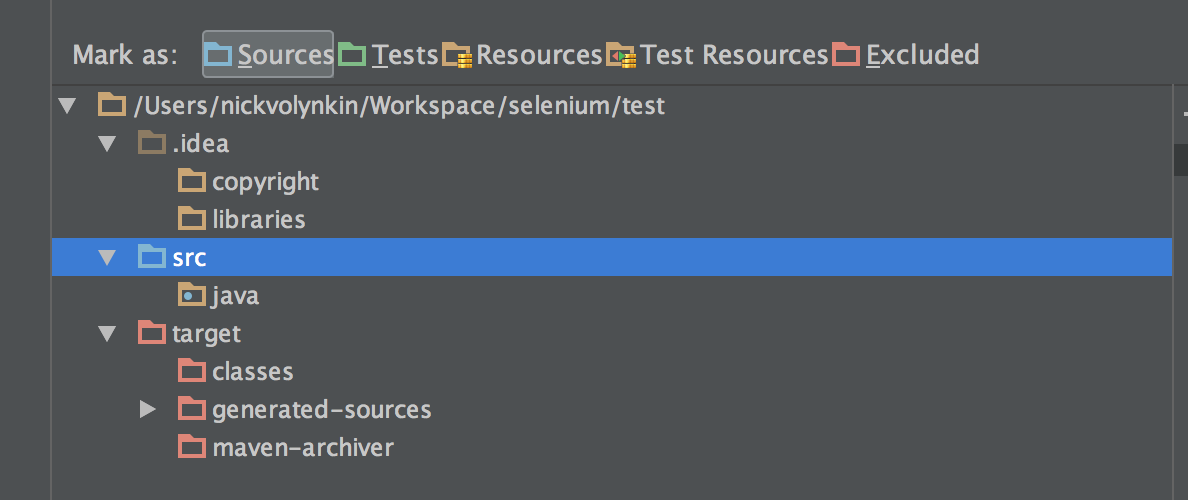Click the Test Resources folder icon

pos(621,55)
